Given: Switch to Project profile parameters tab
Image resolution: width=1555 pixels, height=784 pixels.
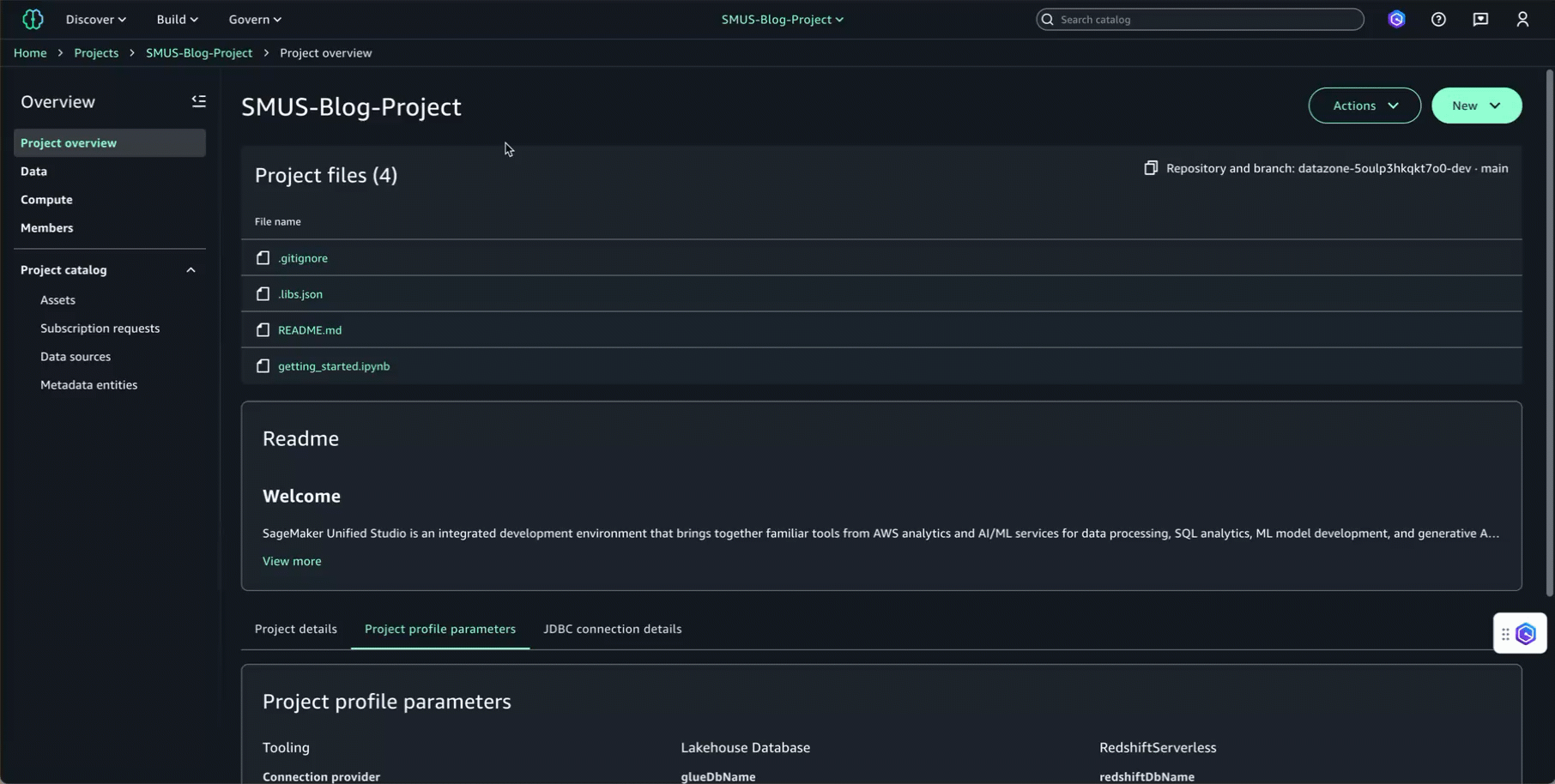Looking at the screenshot, I should (440, 629).
